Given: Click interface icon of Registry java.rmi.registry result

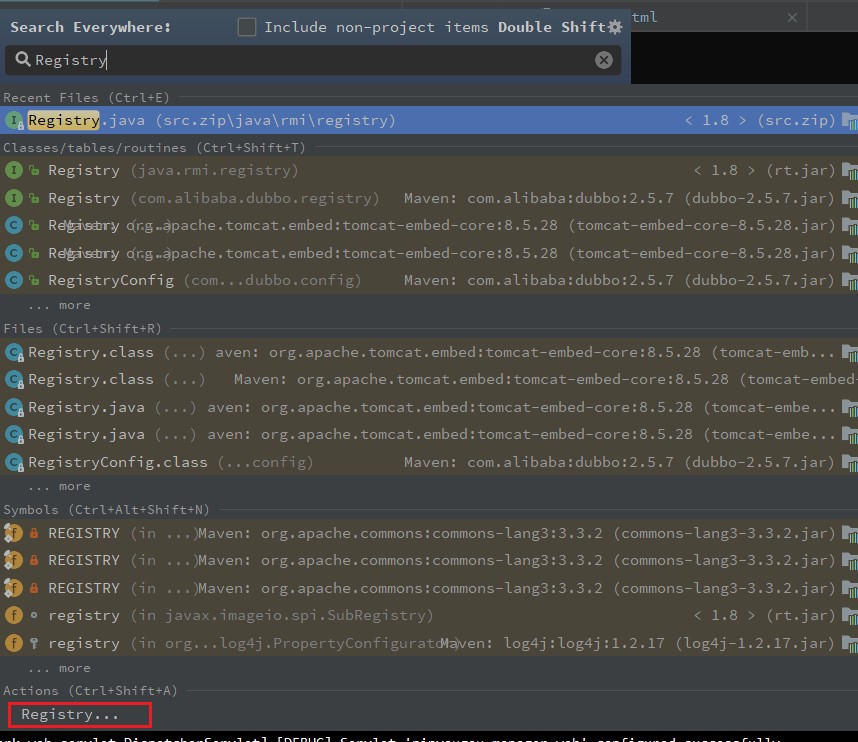Looking at the screenshot, I should (x=14, y=170).
